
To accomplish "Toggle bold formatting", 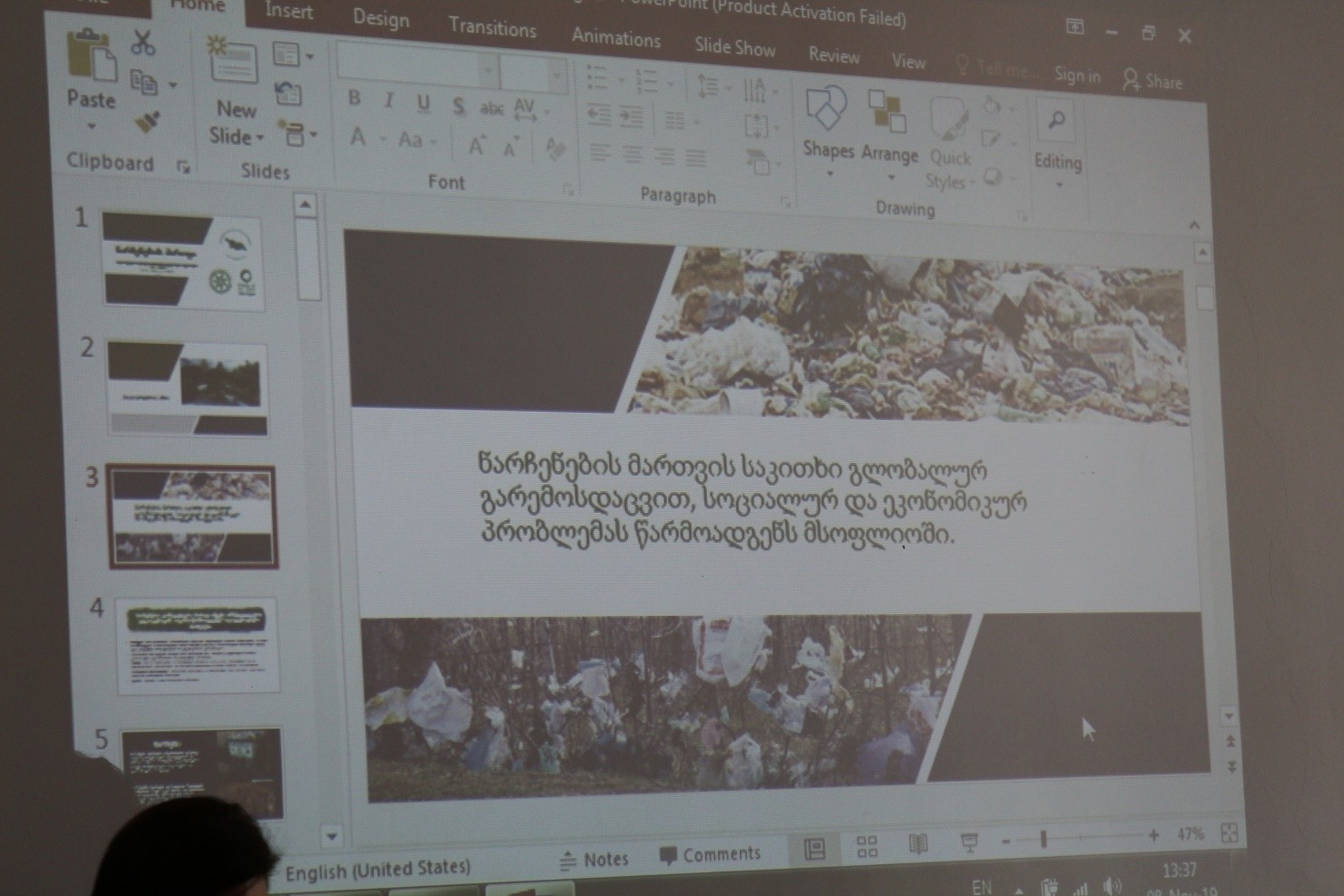I will pos(354,98).
